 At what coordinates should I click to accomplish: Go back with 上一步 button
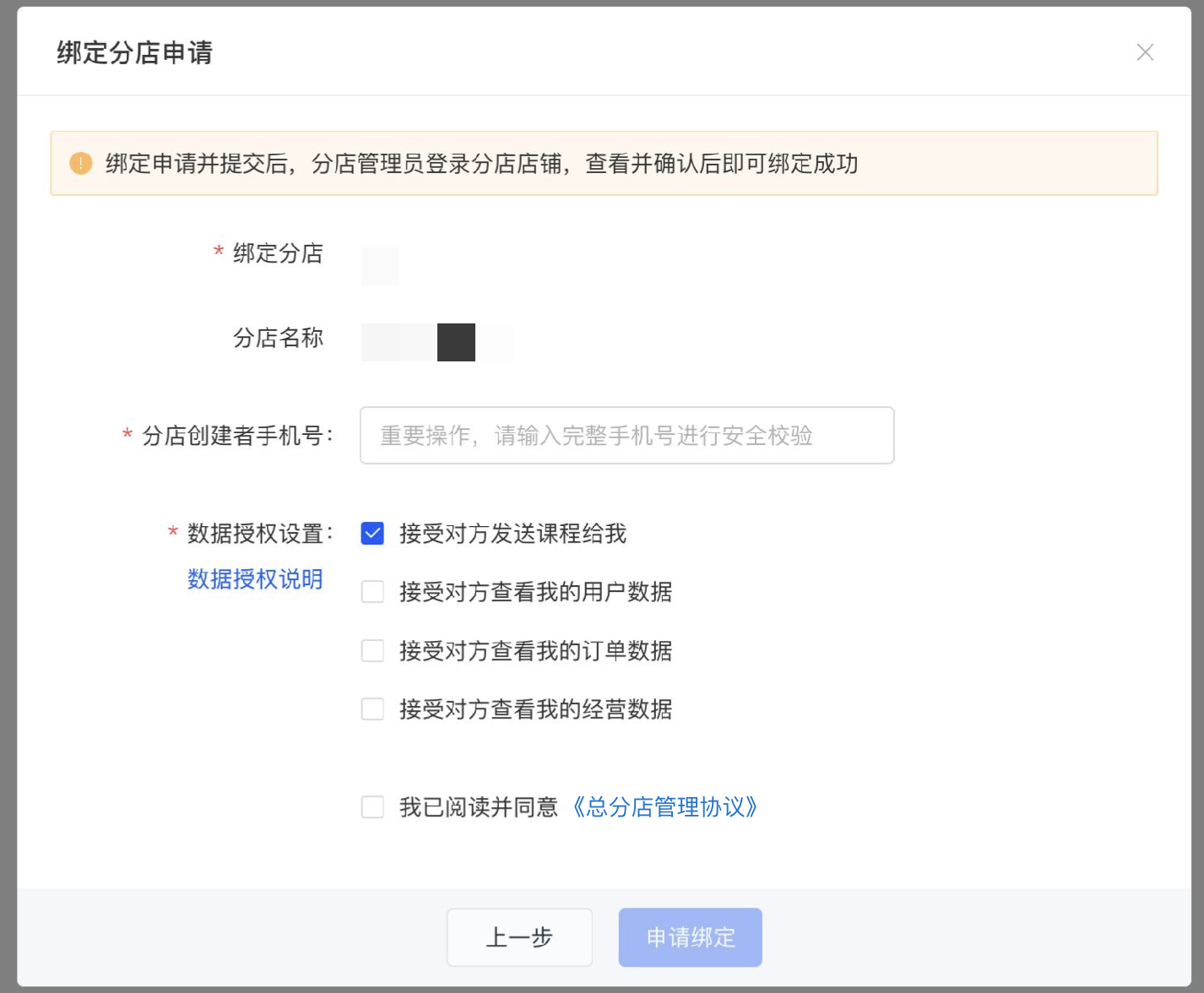(519, 937)
